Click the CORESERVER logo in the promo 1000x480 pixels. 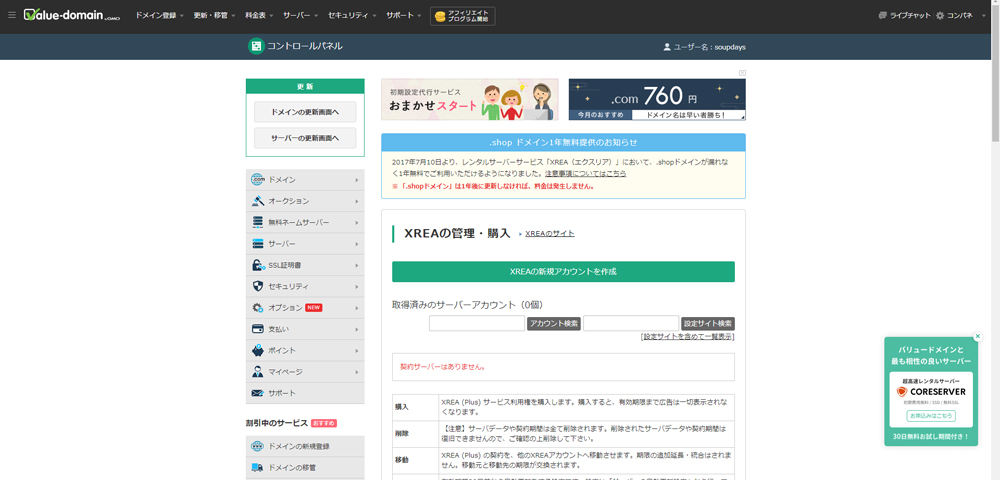pos(931,391)
